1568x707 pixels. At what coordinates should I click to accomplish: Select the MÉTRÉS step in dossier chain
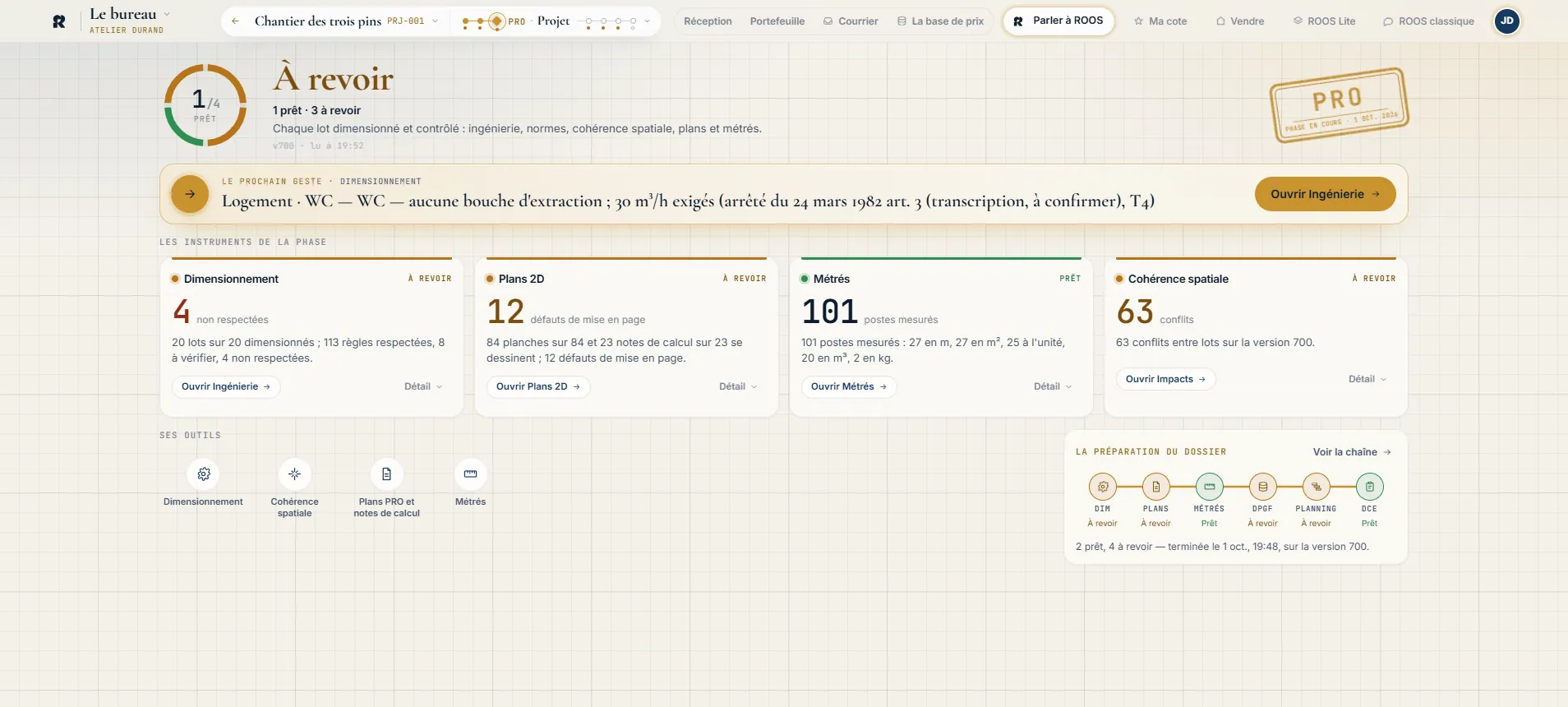coord(1209,487)
